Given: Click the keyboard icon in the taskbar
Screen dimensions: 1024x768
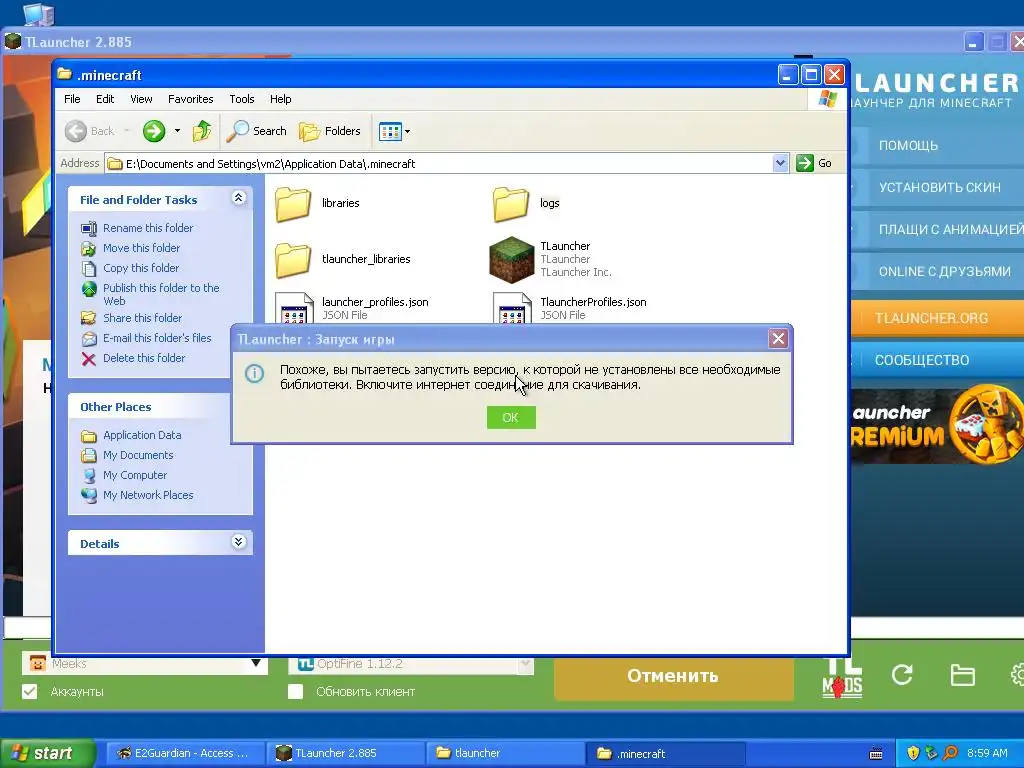Looking at the screenshot, I should [x=876, y=754].
